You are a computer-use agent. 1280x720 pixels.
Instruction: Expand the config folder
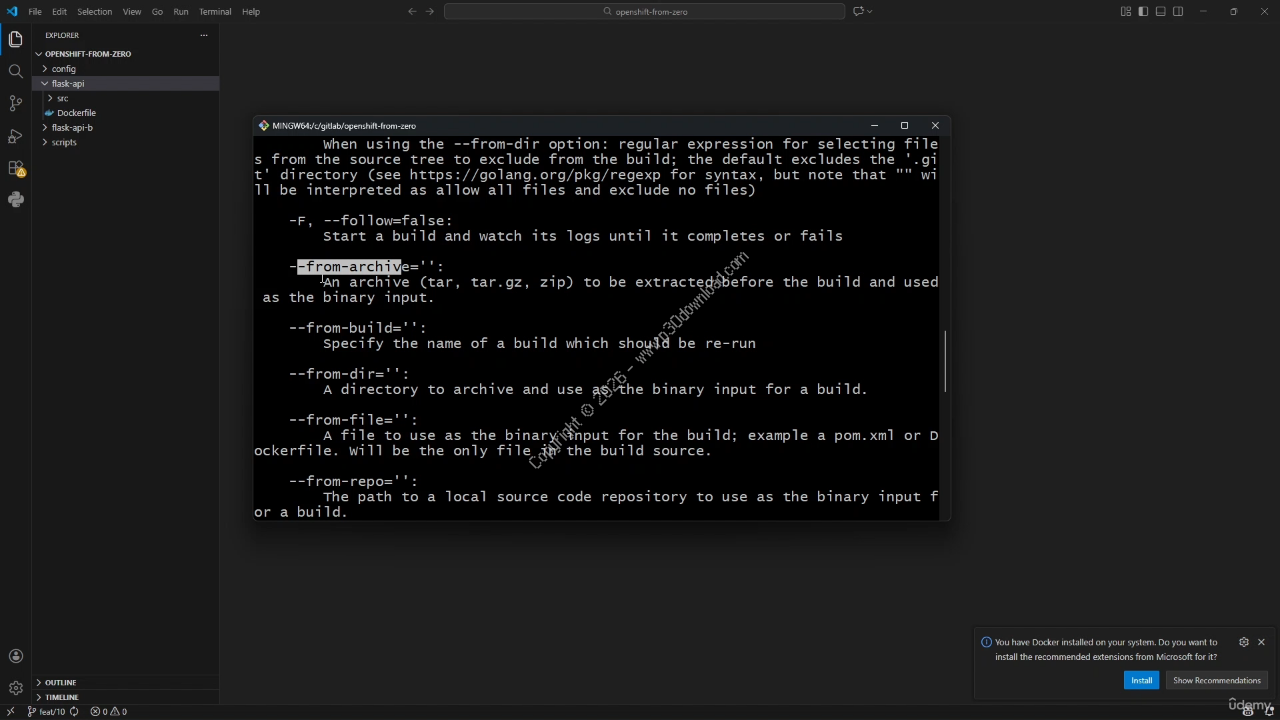coord(63,69)
